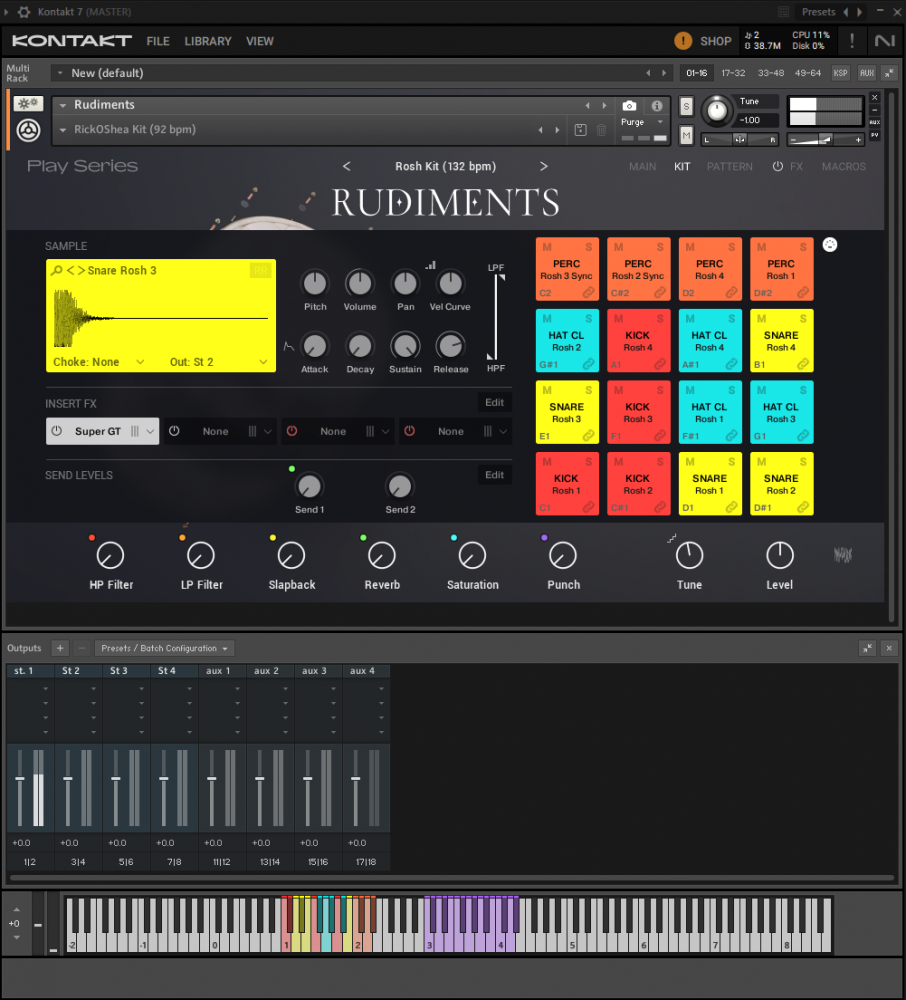Open the LIBRARY menu

point(208,41)
